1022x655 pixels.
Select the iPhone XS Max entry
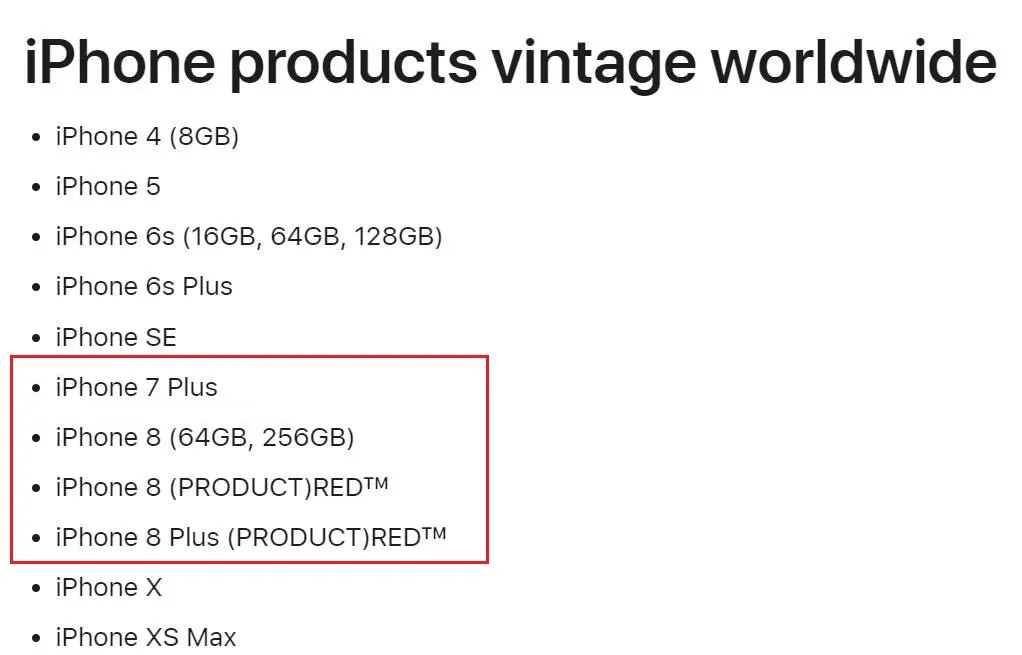click(145, 638)
